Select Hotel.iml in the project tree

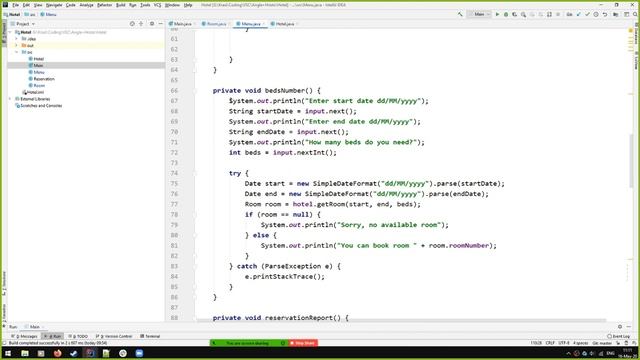coord(33,92)
